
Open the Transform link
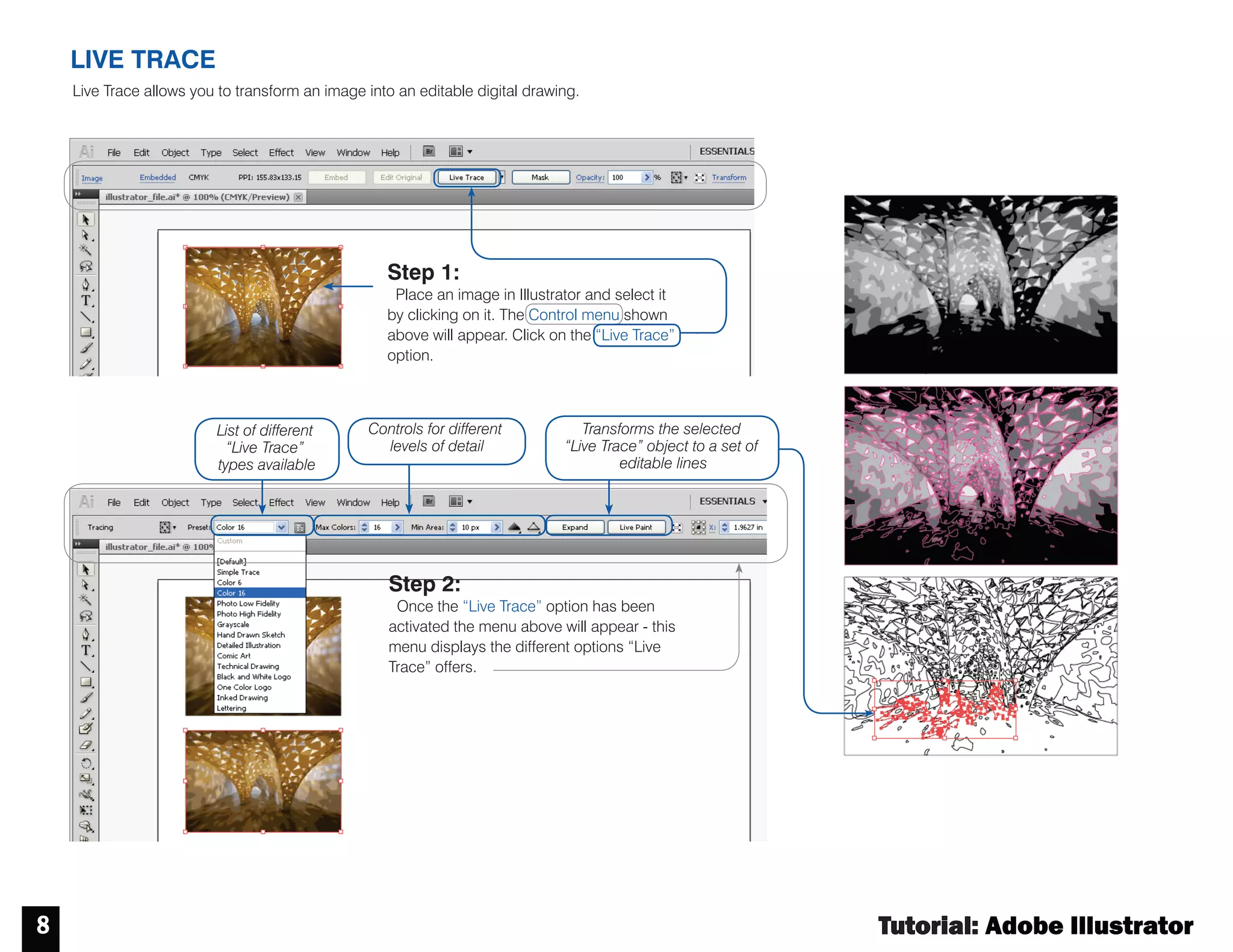pyautogui.click(x=729, y=178)
